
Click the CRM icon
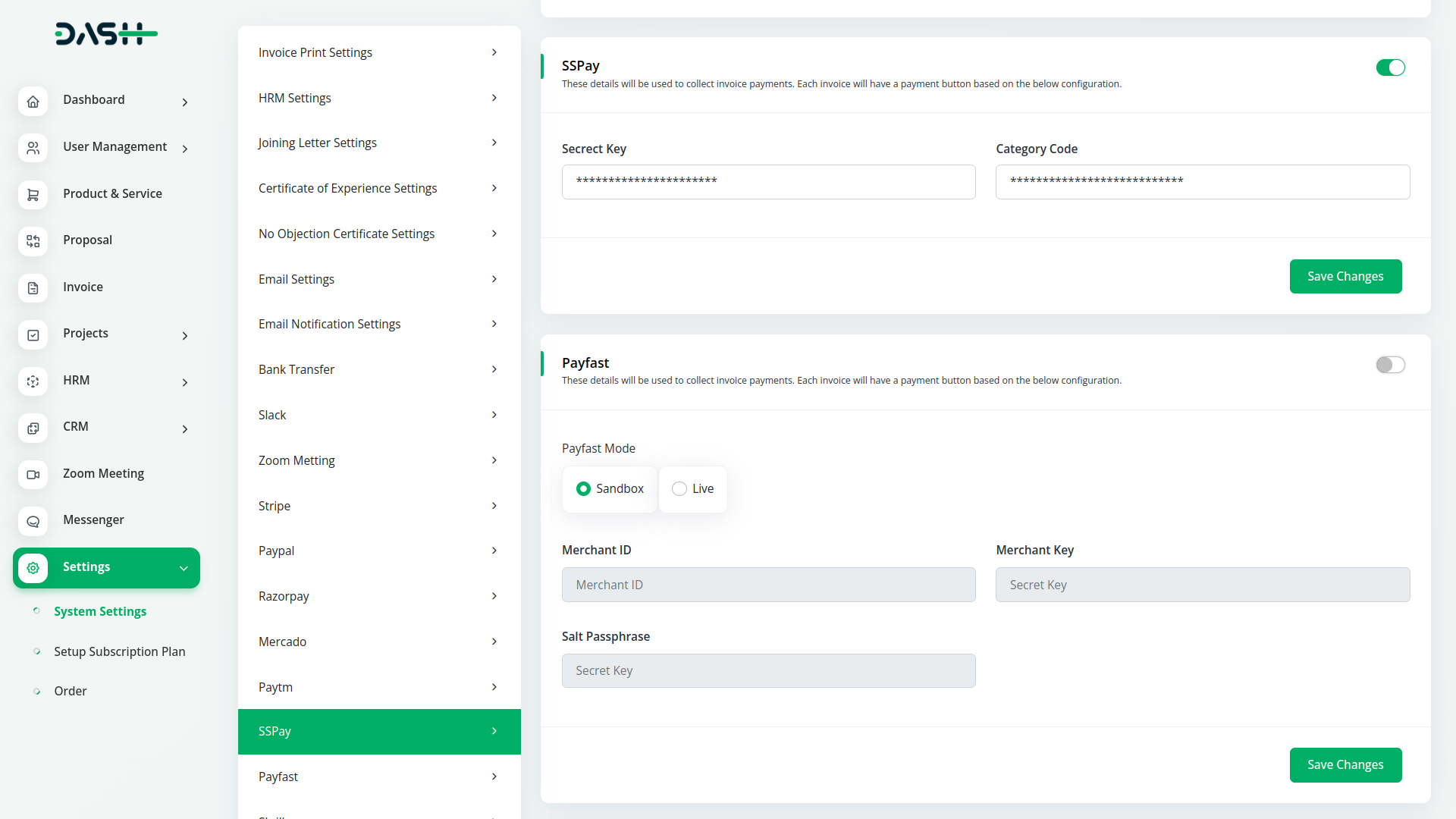coord(33,428)
